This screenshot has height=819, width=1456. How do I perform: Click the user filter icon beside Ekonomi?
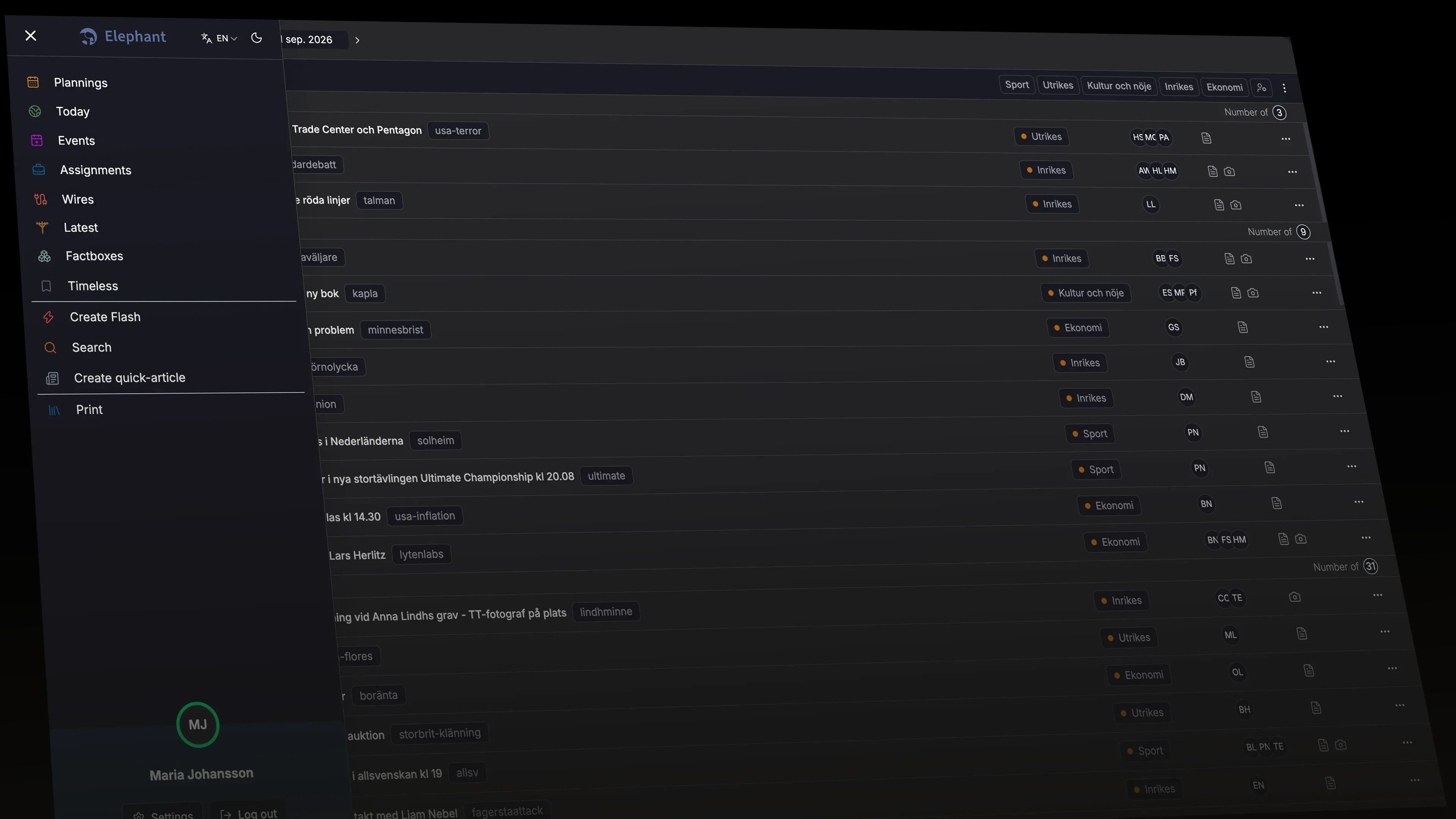pyautogui.click(x=1261, y=88)
